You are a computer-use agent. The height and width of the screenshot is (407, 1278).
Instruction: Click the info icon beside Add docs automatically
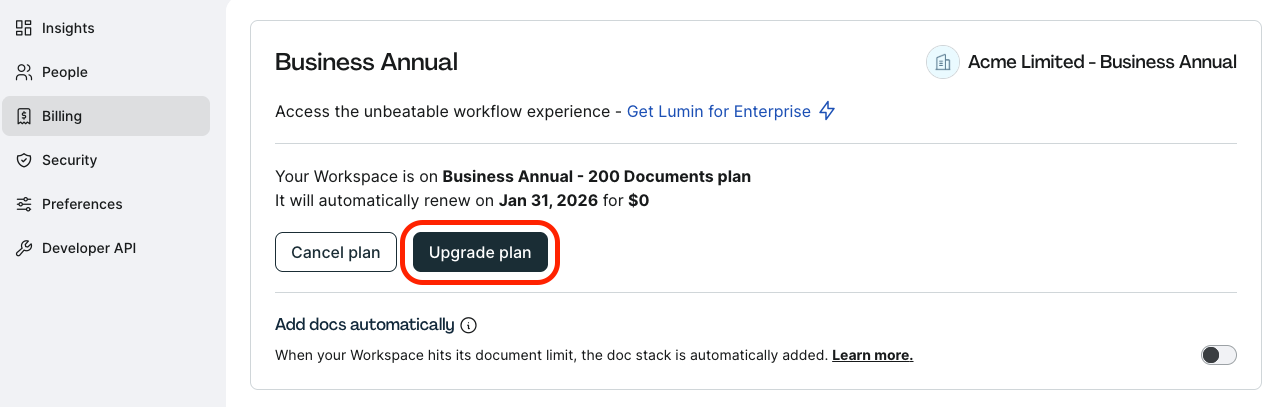coord(469,325)
